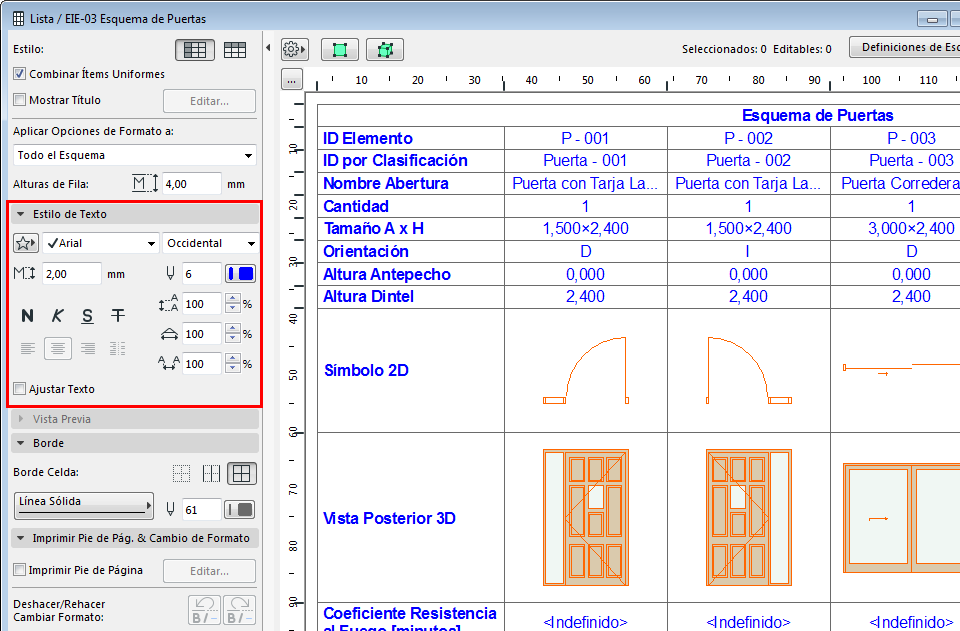960x631 pixels.
Task: Open the Arial font dropdown
Action: 100,243
